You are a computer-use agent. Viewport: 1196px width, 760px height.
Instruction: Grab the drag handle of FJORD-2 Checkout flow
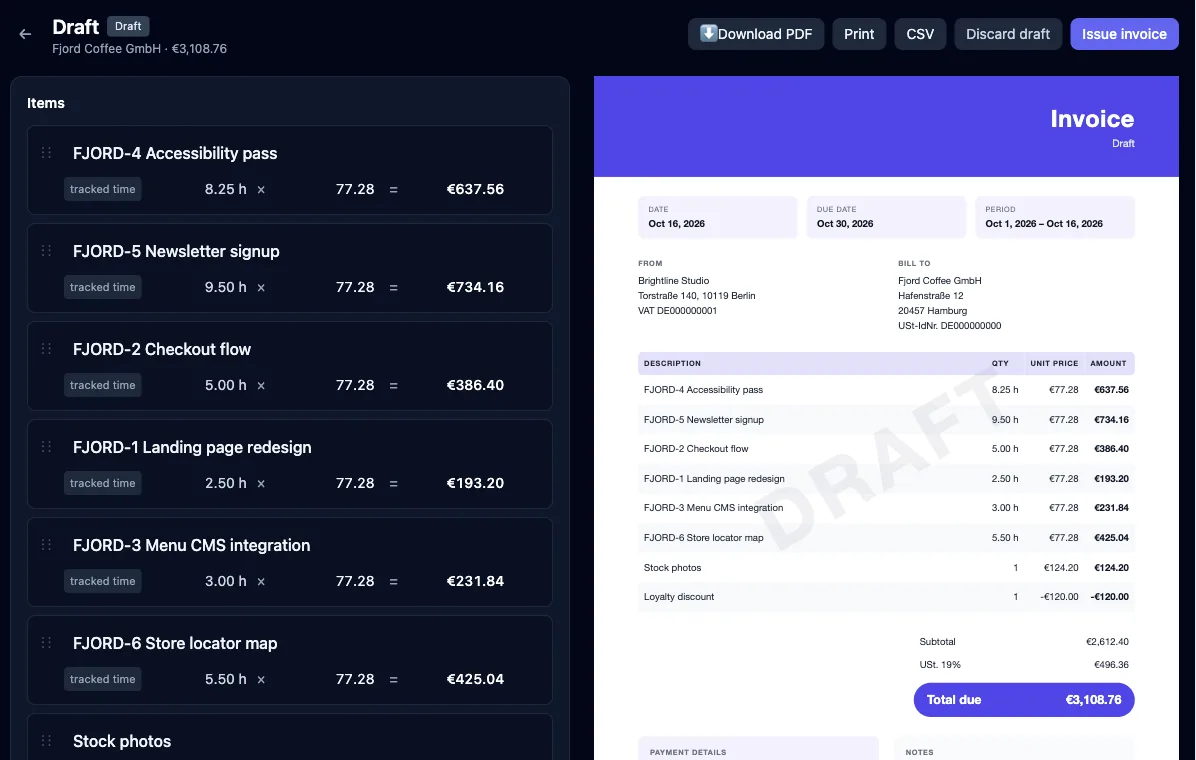pos(47,349)
